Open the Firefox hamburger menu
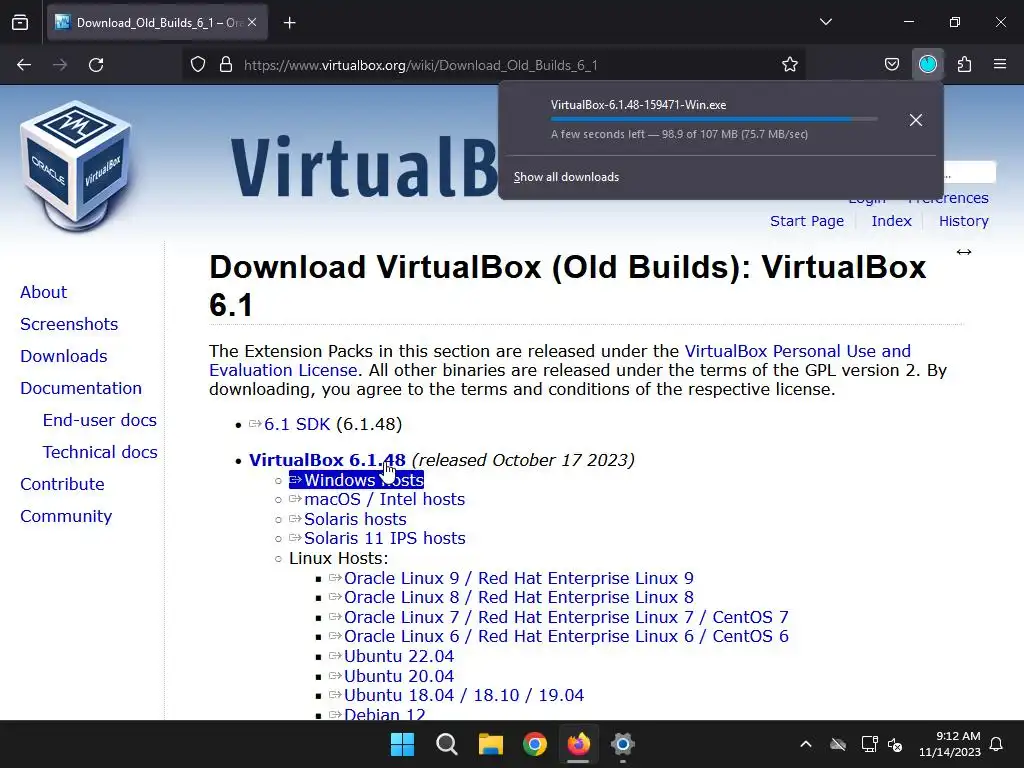This screenshot has width=1024, height=768. pos(1000,64)
